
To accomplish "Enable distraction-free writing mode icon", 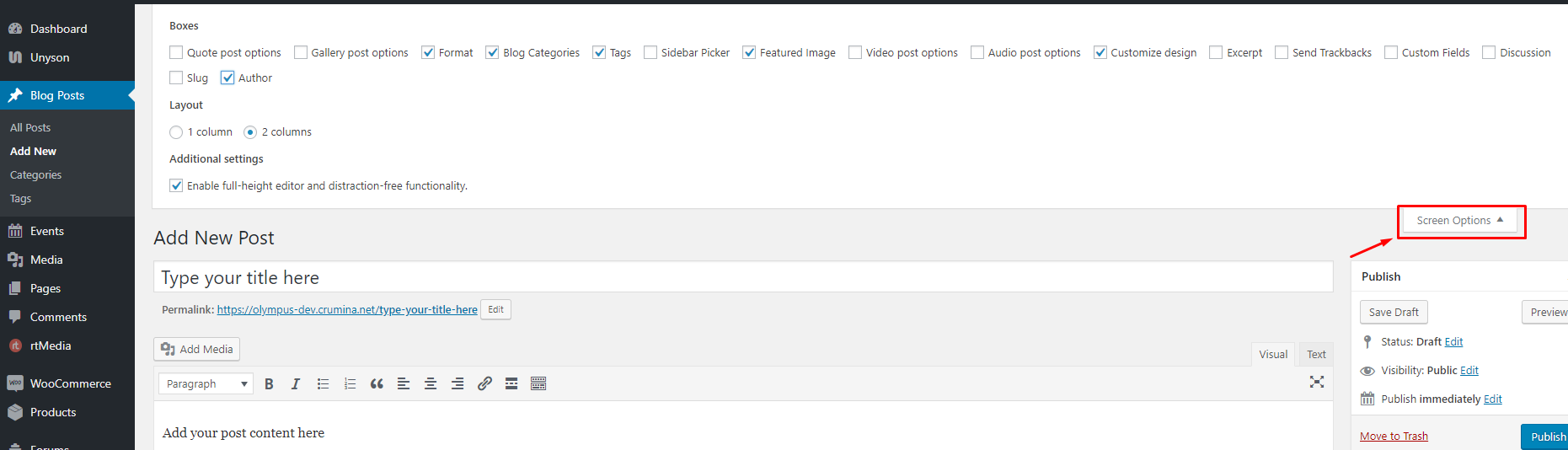I will [1317, 383].
